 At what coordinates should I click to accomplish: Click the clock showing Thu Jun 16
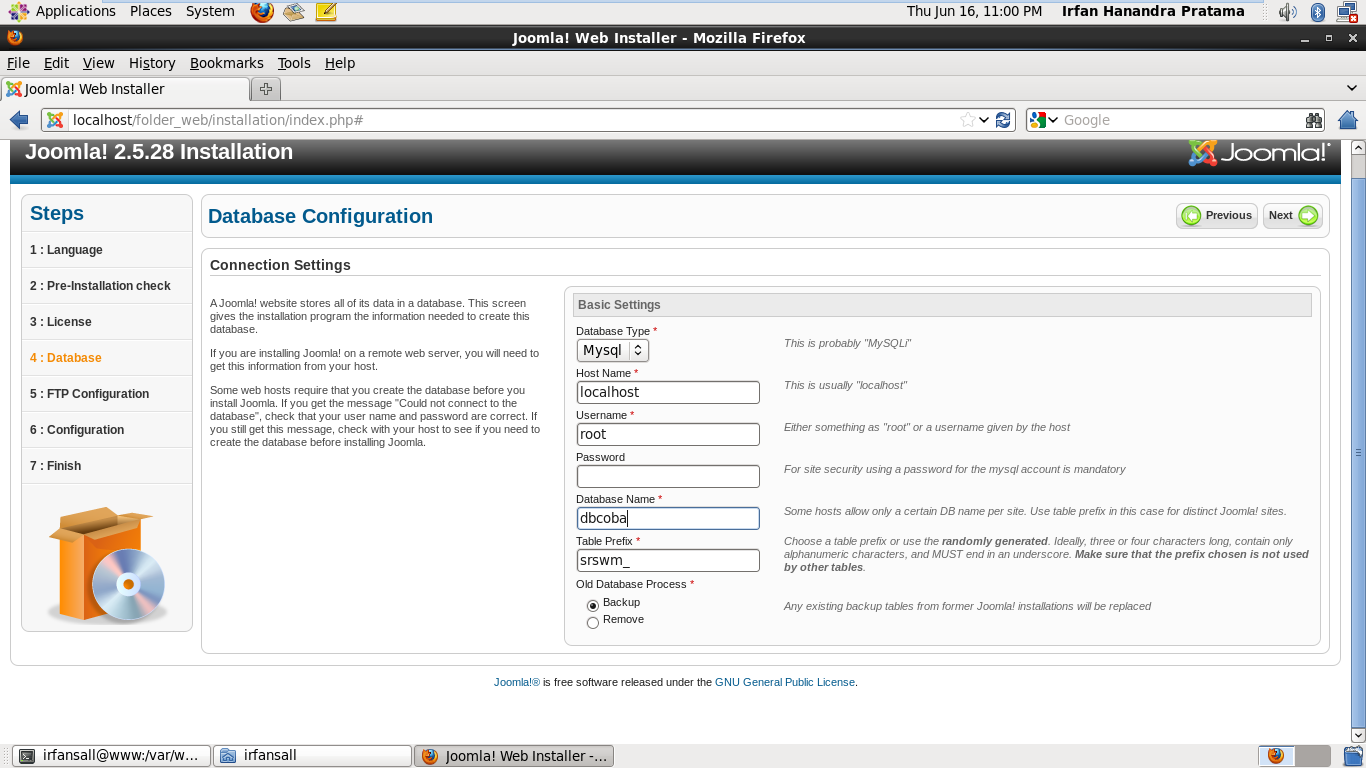point(974,12)
